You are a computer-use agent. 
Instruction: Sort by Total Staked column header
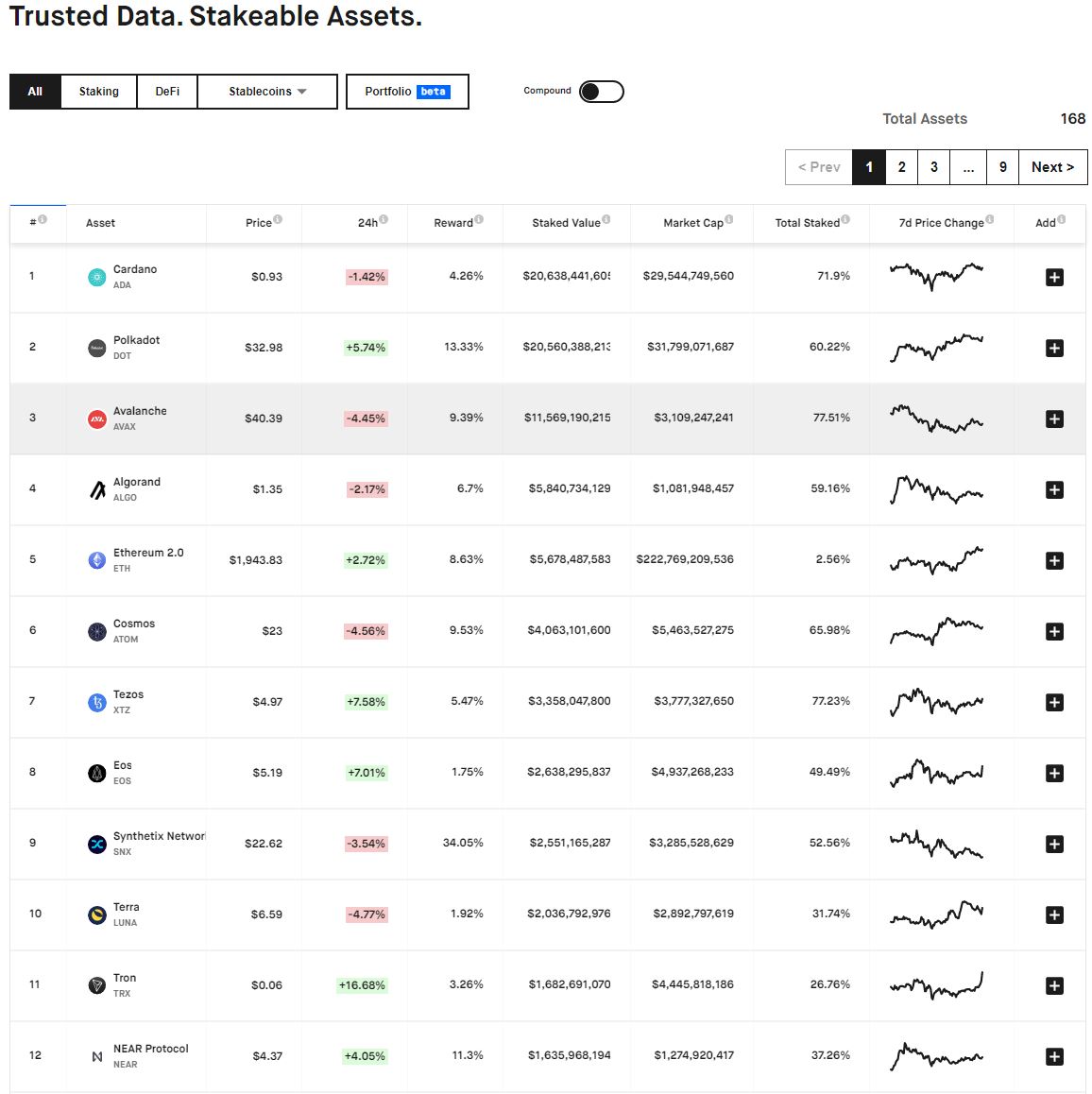pos(808,223)
